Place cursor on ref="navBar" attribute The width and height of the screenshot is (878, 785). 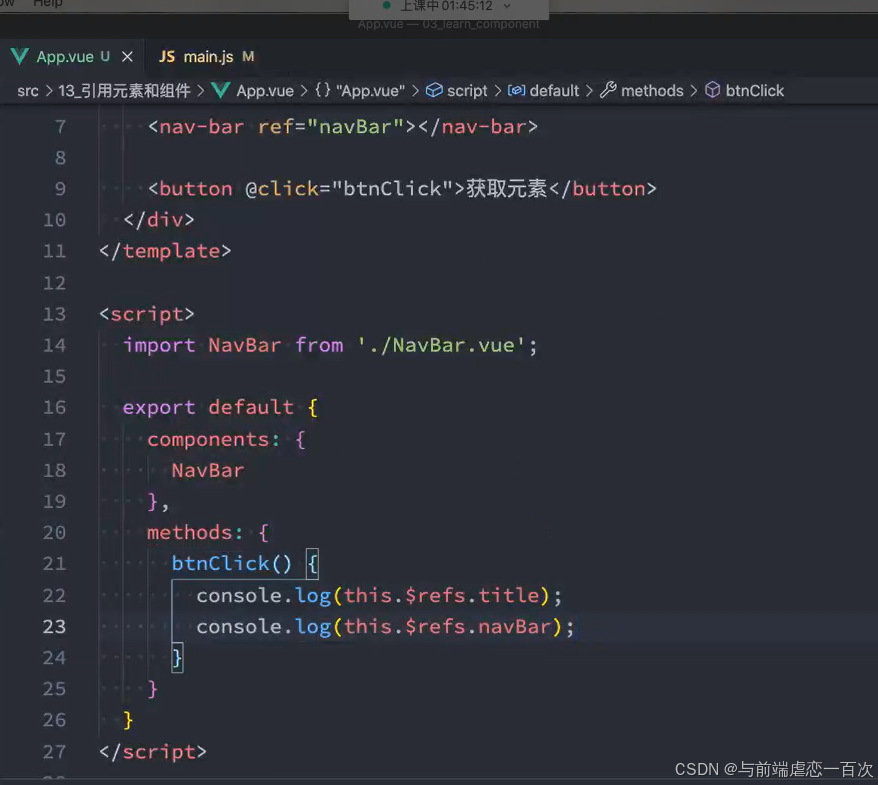[x=331, y=127]
